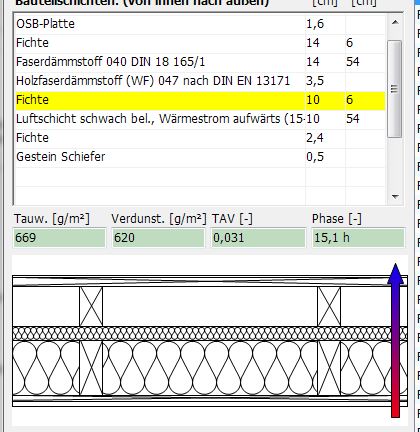Click the scroll up arrow of layer list

point(395,22)
